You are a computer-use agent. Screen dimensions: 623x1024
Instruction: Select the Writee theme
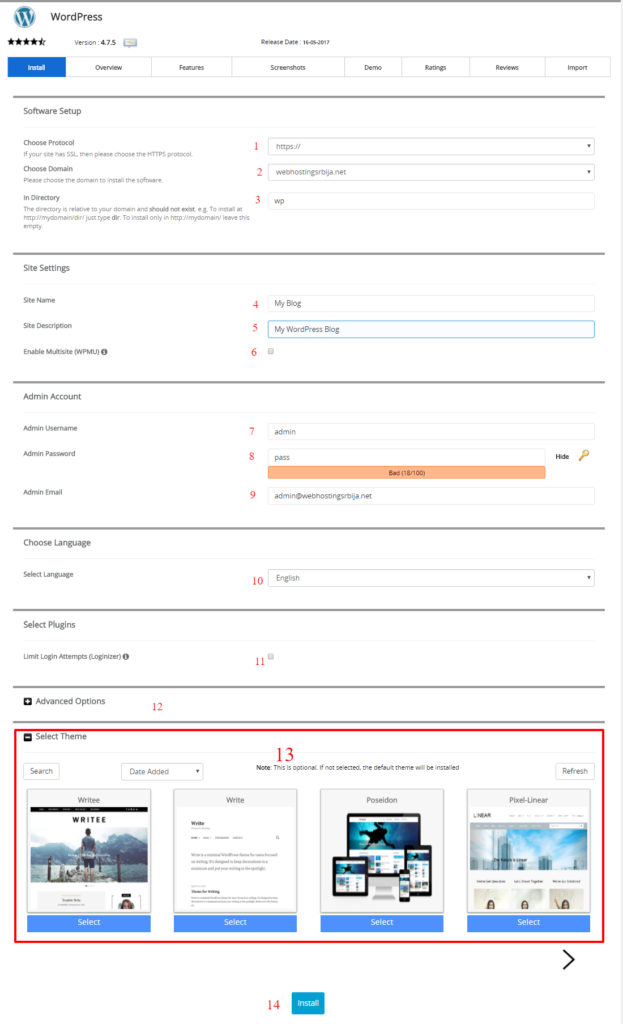point(89,922)
